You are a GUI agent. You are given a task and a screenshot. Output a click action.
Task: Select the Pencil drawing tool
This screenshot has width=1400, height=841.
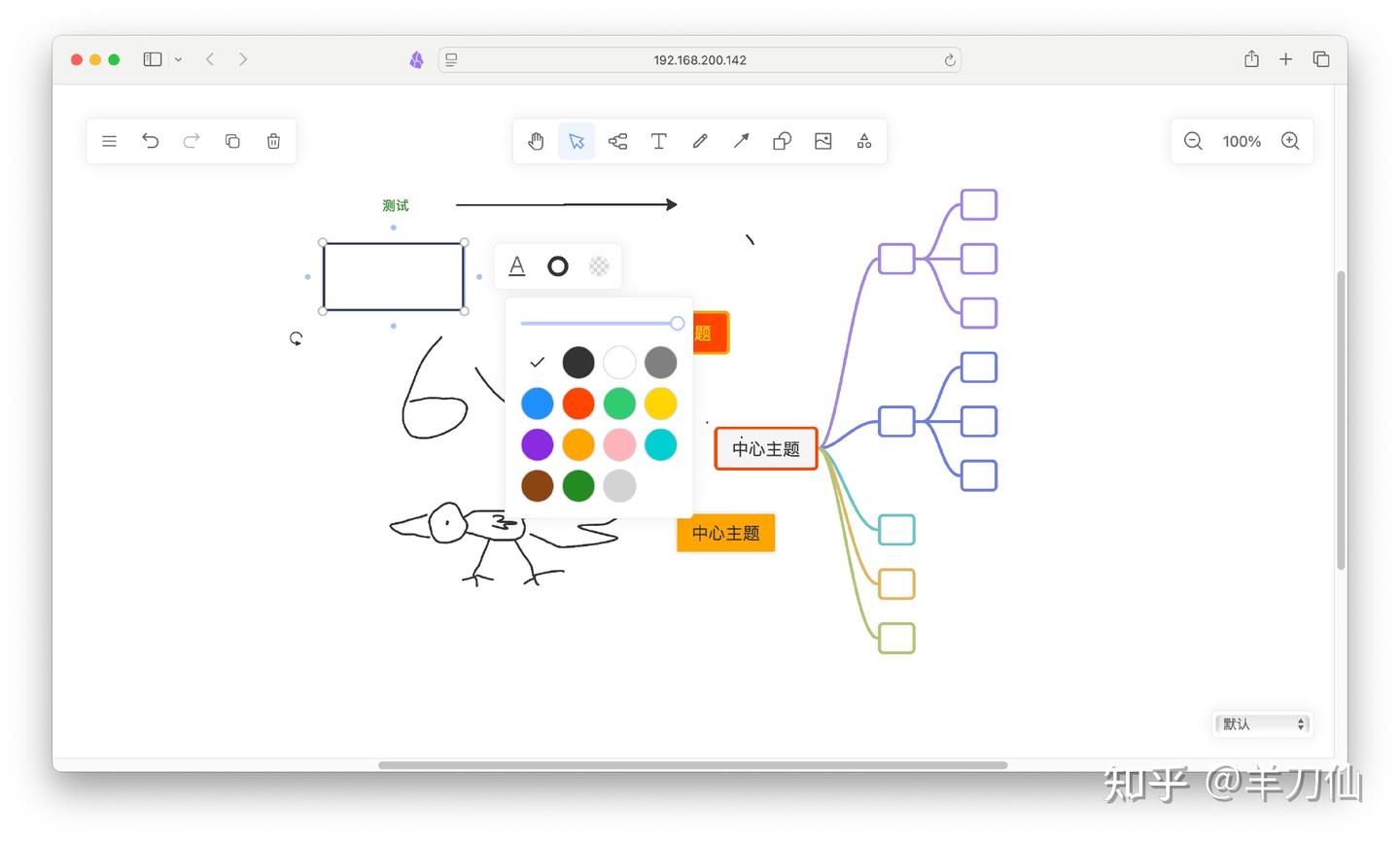point(699,141)
